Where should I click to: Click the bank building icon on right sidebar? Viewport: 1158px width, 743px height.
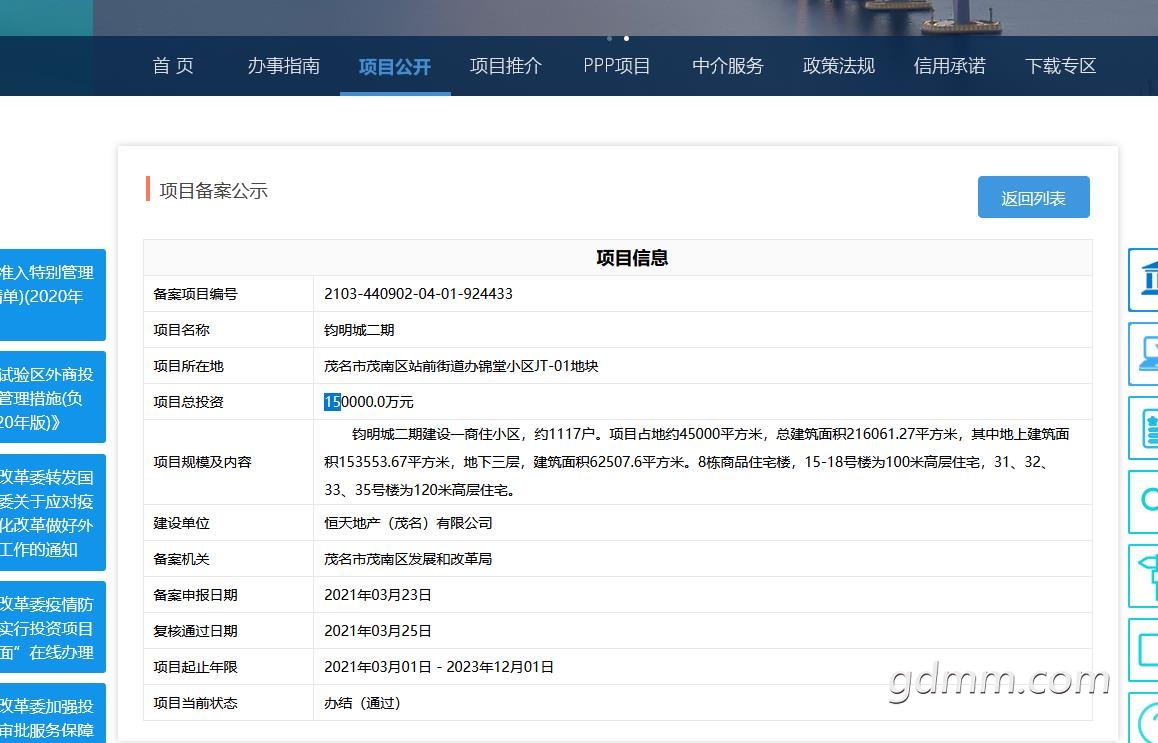1143,280
